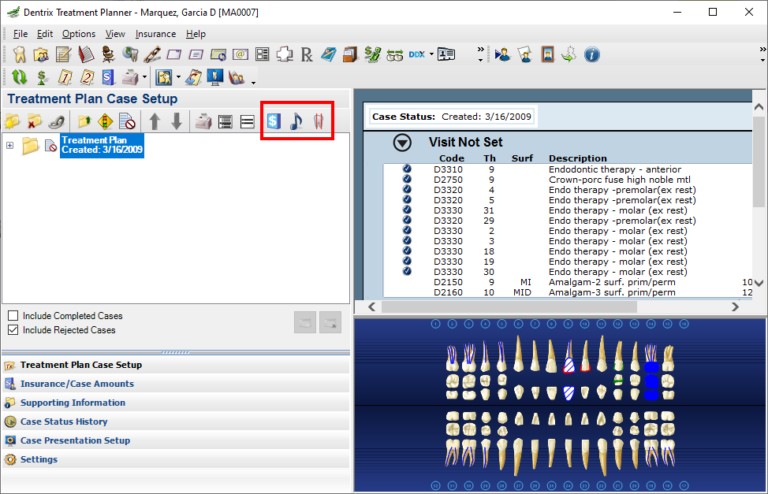
Task: Click the delete case folder icon
Action: point(34,121)
